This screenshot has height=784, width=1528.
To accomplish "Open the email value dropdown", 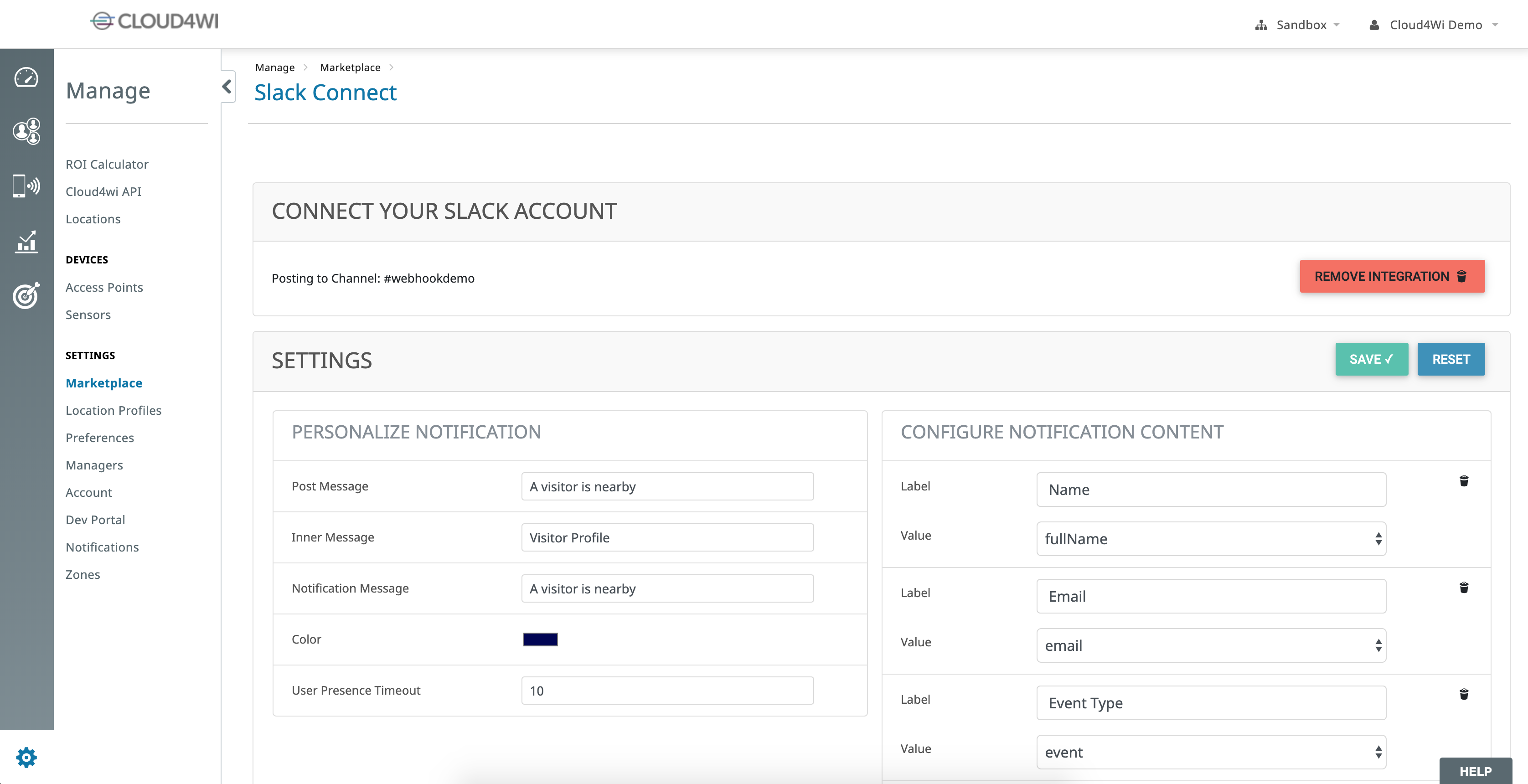I will pyautogui.click(x=1211, y=646).
